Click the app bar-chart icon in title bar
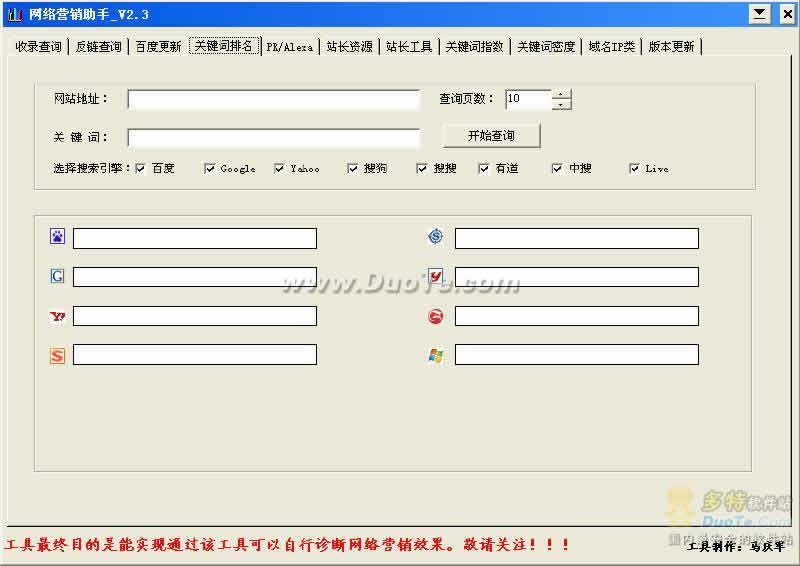This screenshot has width=800, height=566. pyautogui.click(x=15, y=14)
